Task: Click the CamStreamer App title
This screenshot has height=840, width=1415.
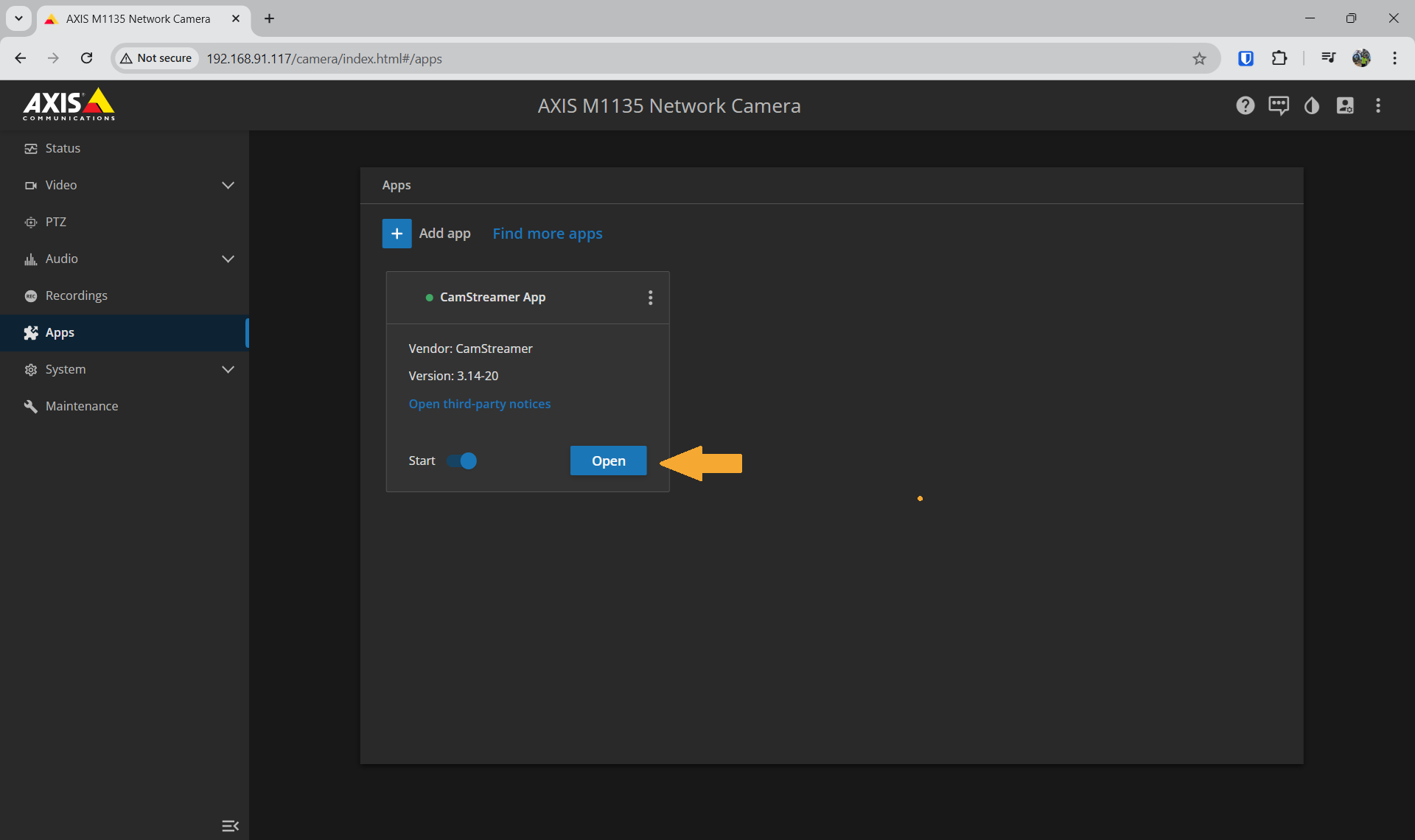Action: 492,297
